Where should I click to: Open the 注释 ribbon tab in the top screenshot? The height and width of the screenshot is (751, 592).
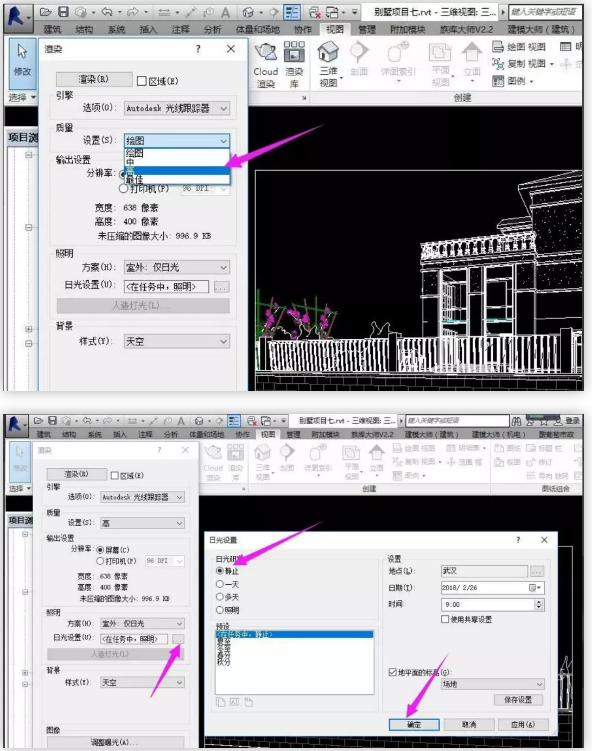180,29
